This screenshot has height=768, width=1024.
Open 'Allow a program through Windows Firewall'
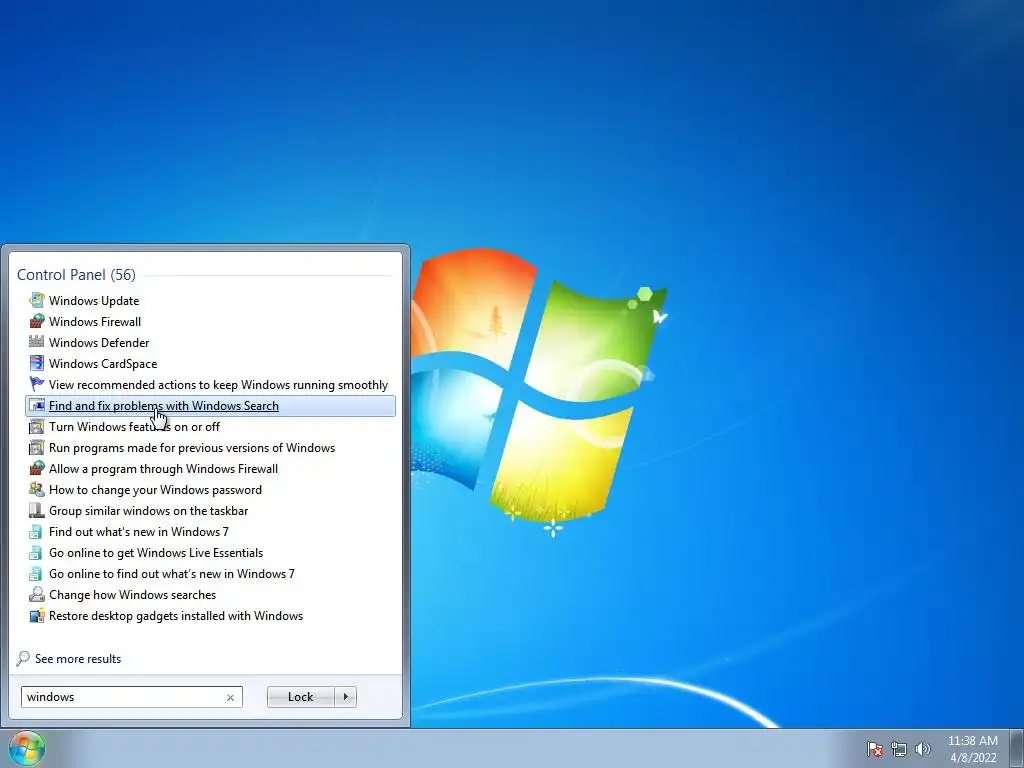pyautogui.click(x=163, y=468)
